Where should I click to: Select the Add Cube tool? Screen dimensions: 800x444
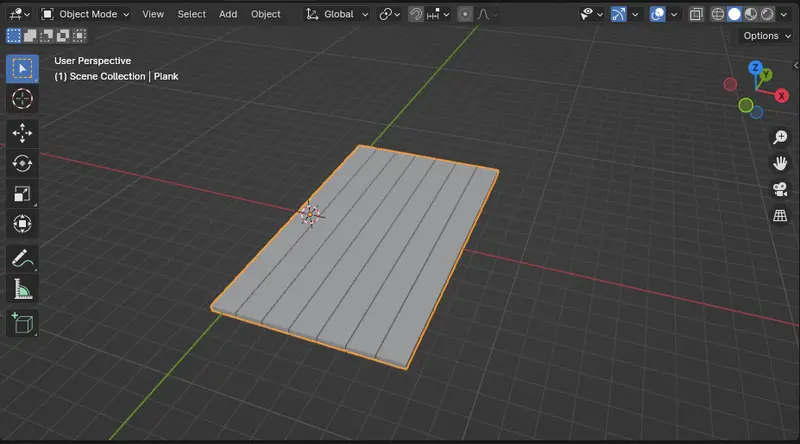22,322
